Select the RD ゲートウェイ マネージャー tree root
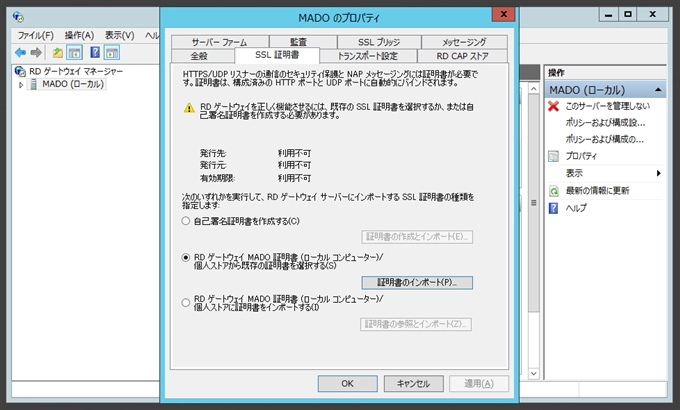 (76, 71)
